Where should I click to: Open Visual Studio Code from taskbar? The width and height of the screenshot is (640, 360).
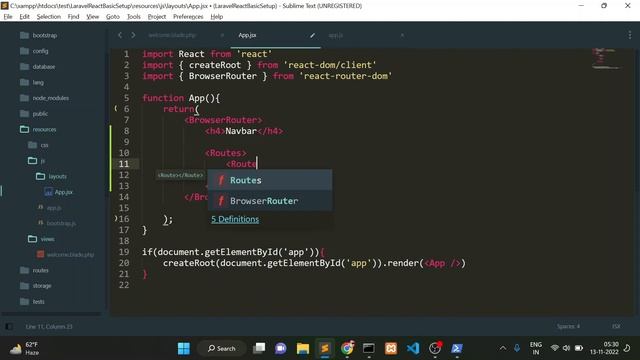pyautogui.click(x=413, y=349)
